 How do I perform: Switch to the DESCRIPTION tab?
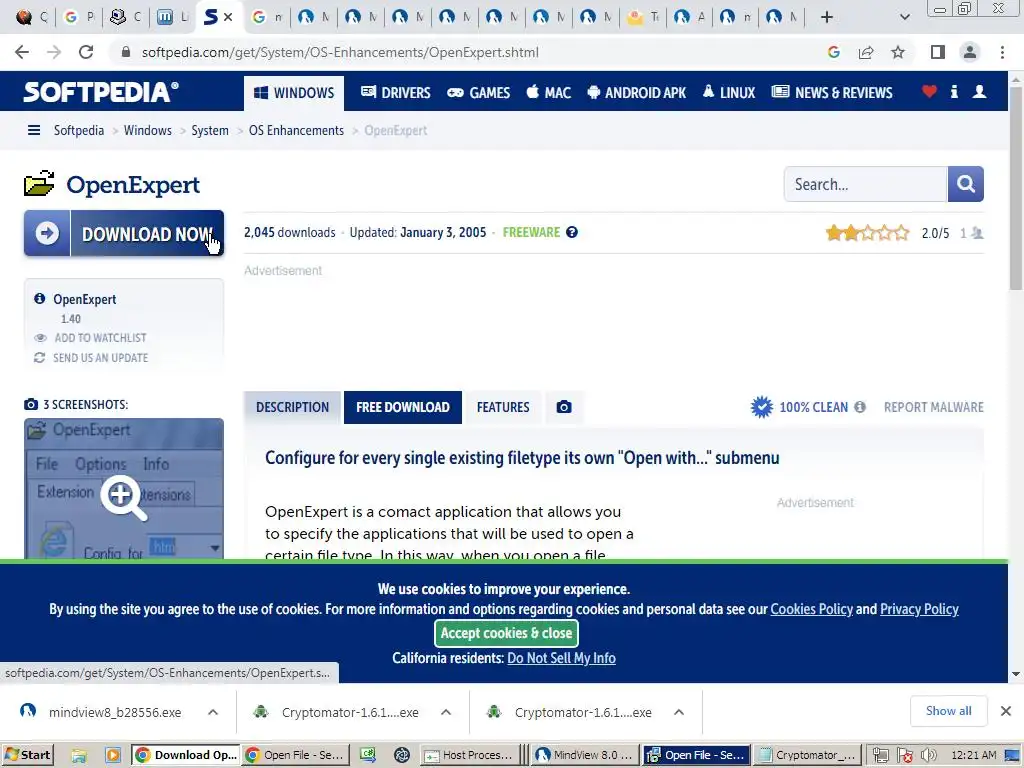(x=293, y=407)
